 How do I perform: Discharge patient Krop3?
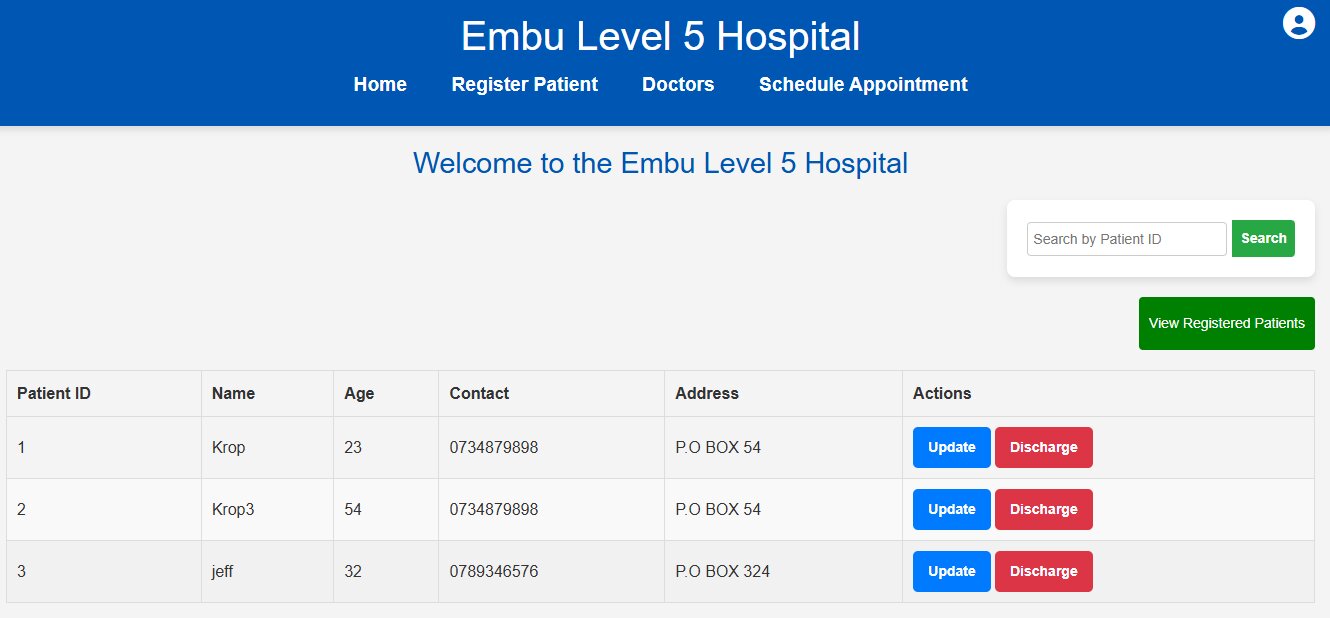pos(1043,509)
